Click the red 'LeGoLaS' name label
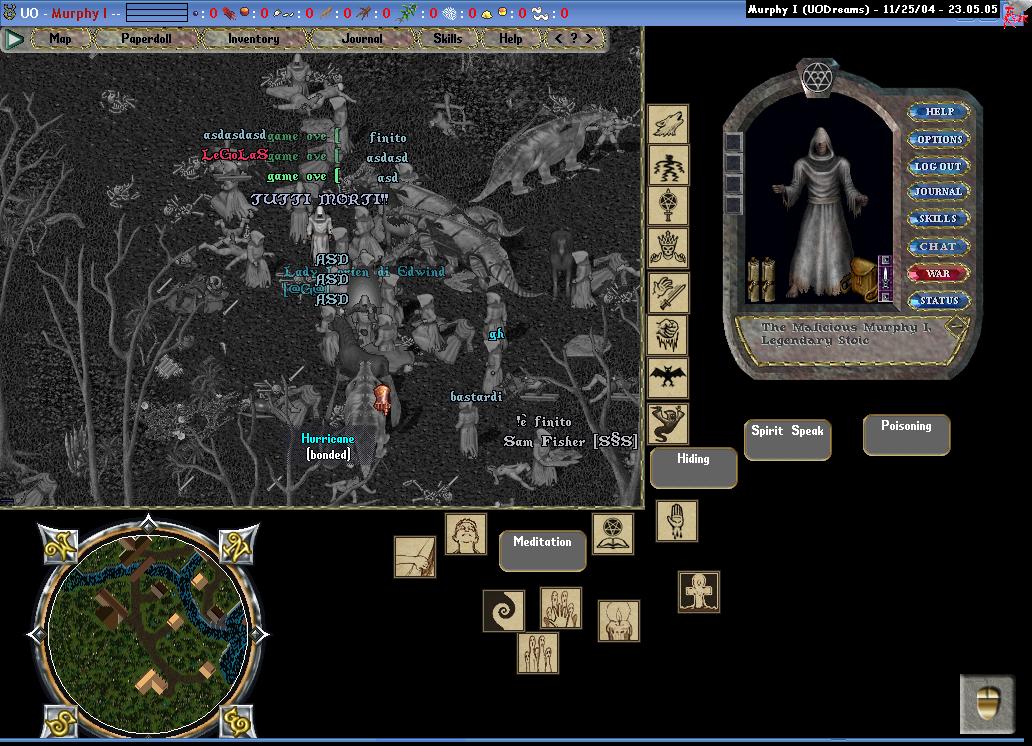Screen dimensions: 1032x746 click(x=235, y=155)
